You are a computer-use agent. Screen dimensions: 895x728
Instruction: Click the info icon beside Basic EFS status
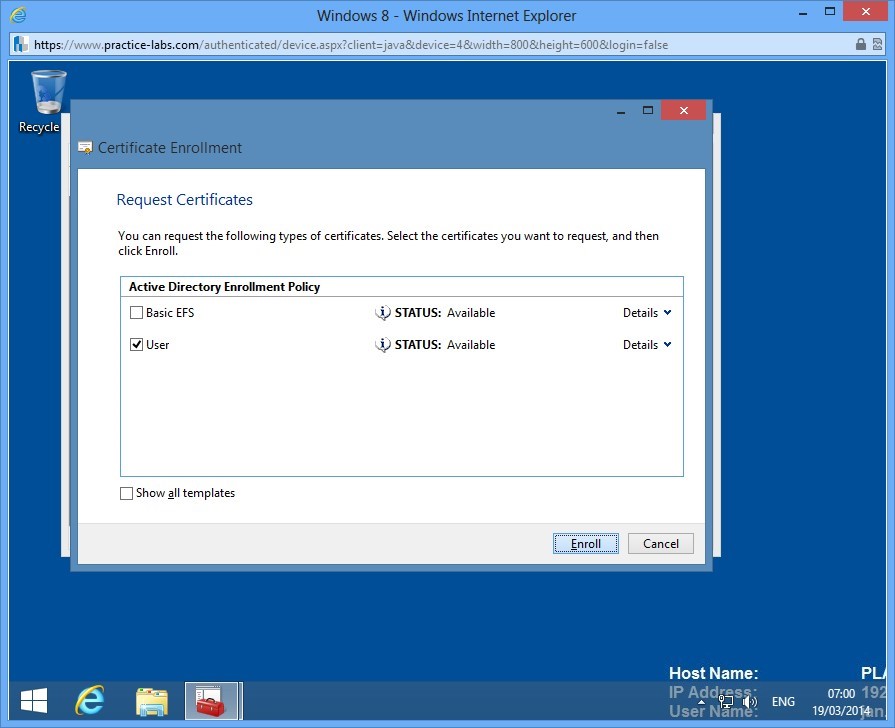tap(382, 313)
